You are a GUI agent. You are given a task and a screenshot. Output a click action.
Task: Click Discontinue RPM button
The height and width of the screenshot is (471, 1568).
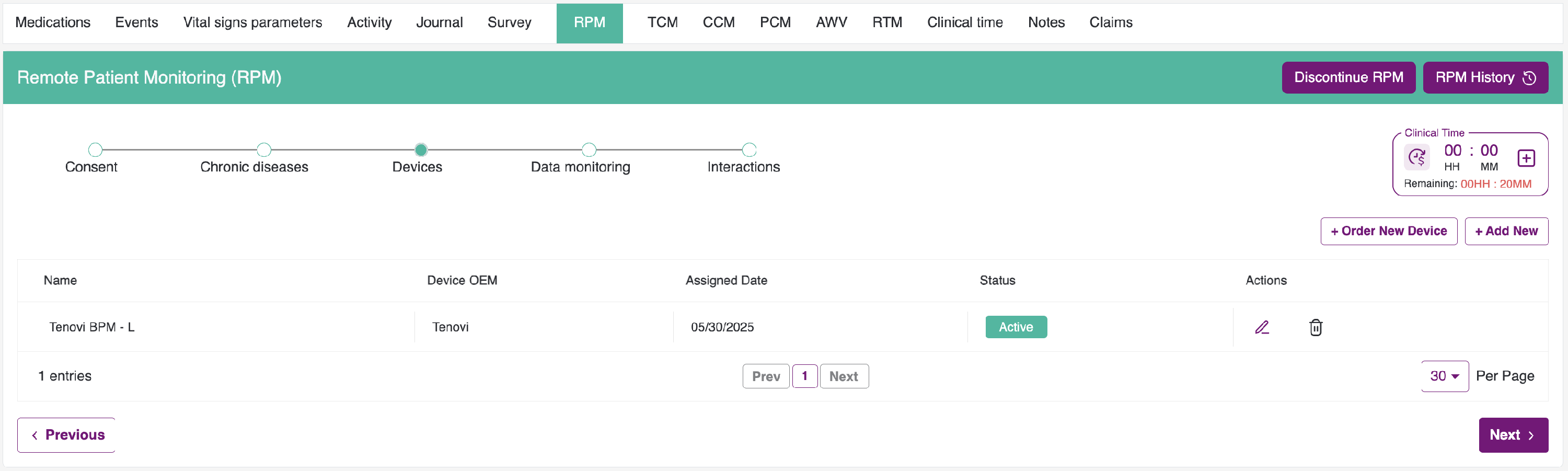(1348, 77)
